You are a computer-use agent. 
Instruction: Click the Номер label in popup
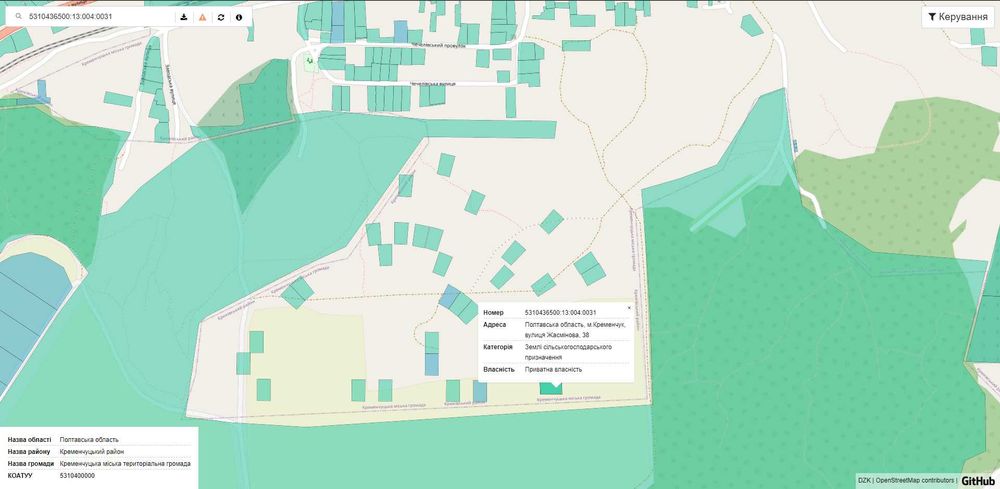[494, 312]
